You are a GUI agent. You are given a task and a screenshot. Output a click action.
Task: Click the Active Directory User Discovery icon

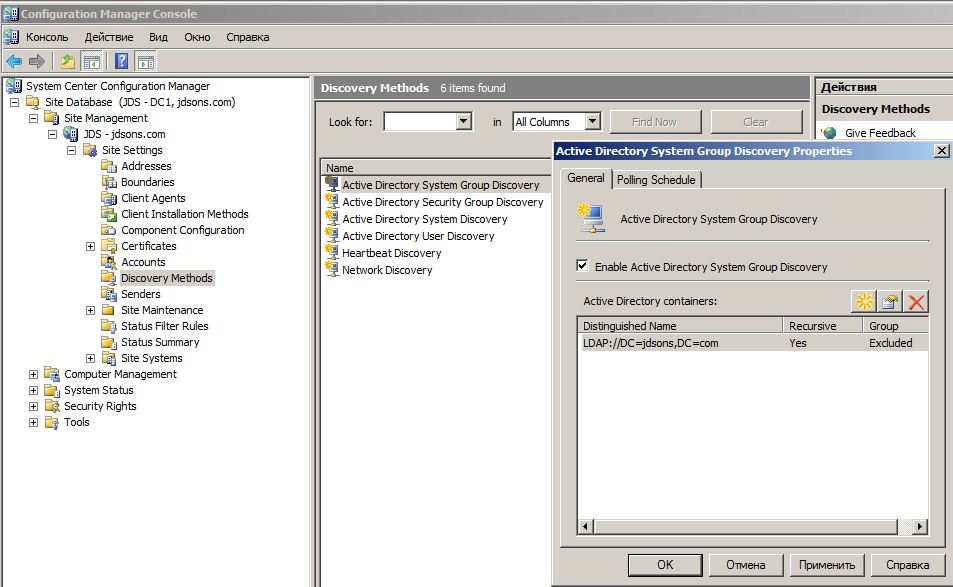pyautogui.click(x=332, y=235)
